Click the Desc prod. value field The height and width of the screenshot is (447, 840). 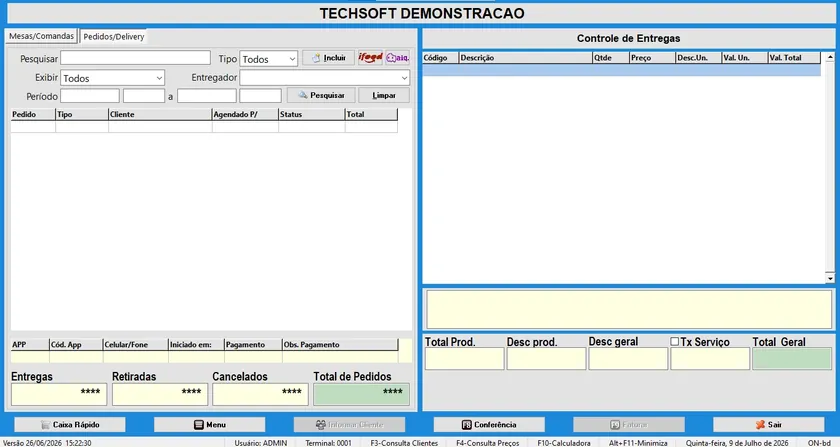pos(546,359)
